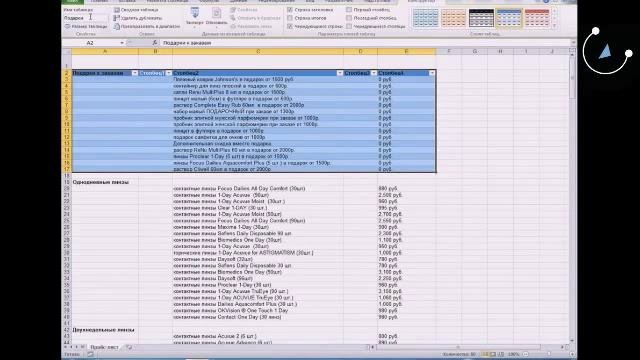Select row 19 header

(x=67, y=182)
